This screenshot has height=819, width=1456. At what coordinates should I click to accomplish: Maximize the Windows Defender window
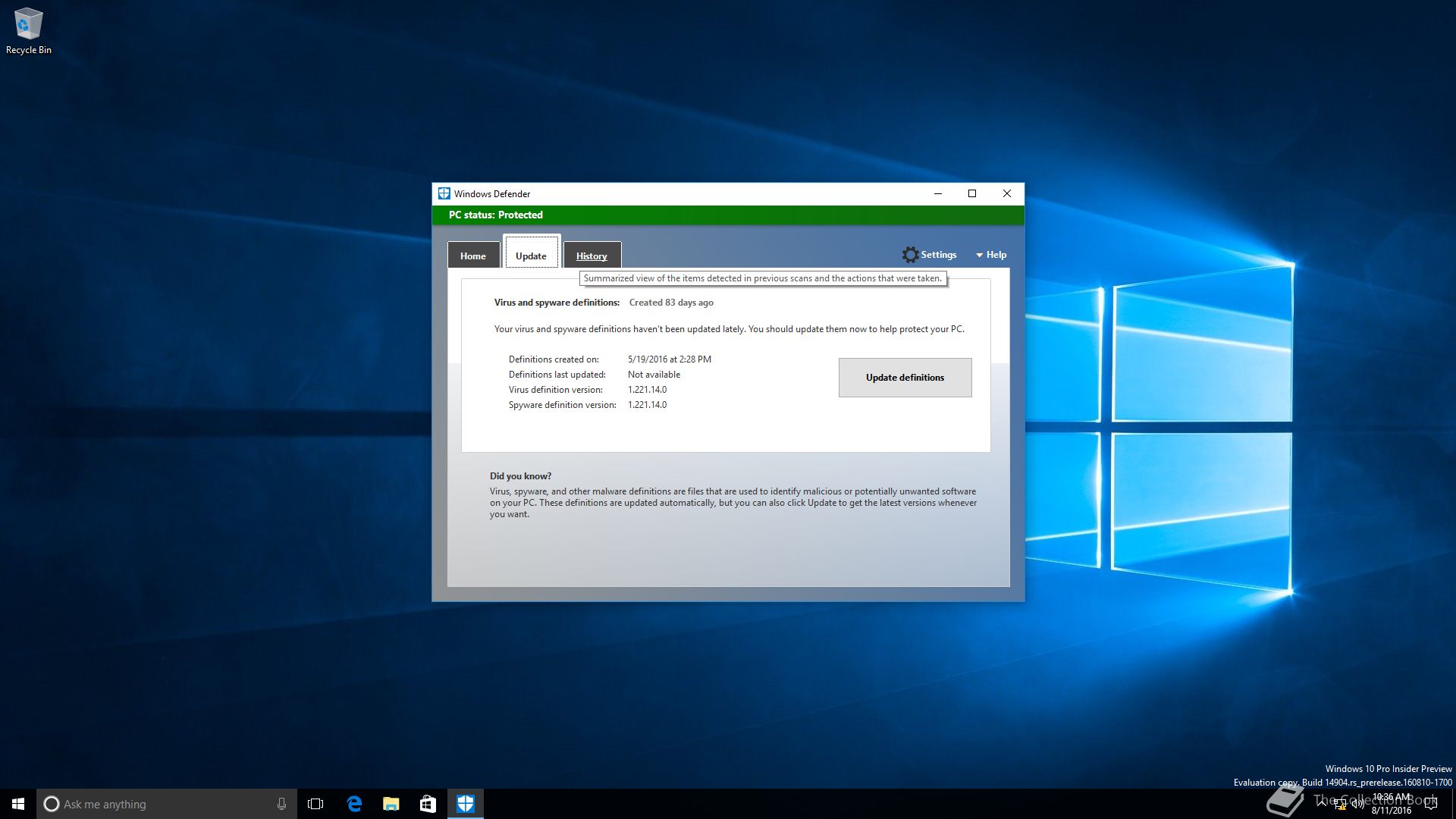pyautogui.click(x=972, y=193)
